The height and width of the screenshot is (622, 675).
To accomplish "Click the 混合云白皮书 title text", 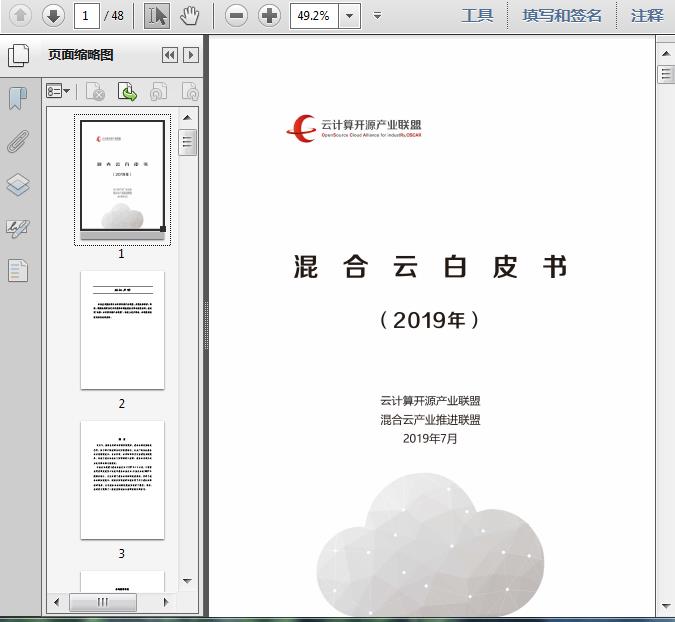I will pos(430,267).
